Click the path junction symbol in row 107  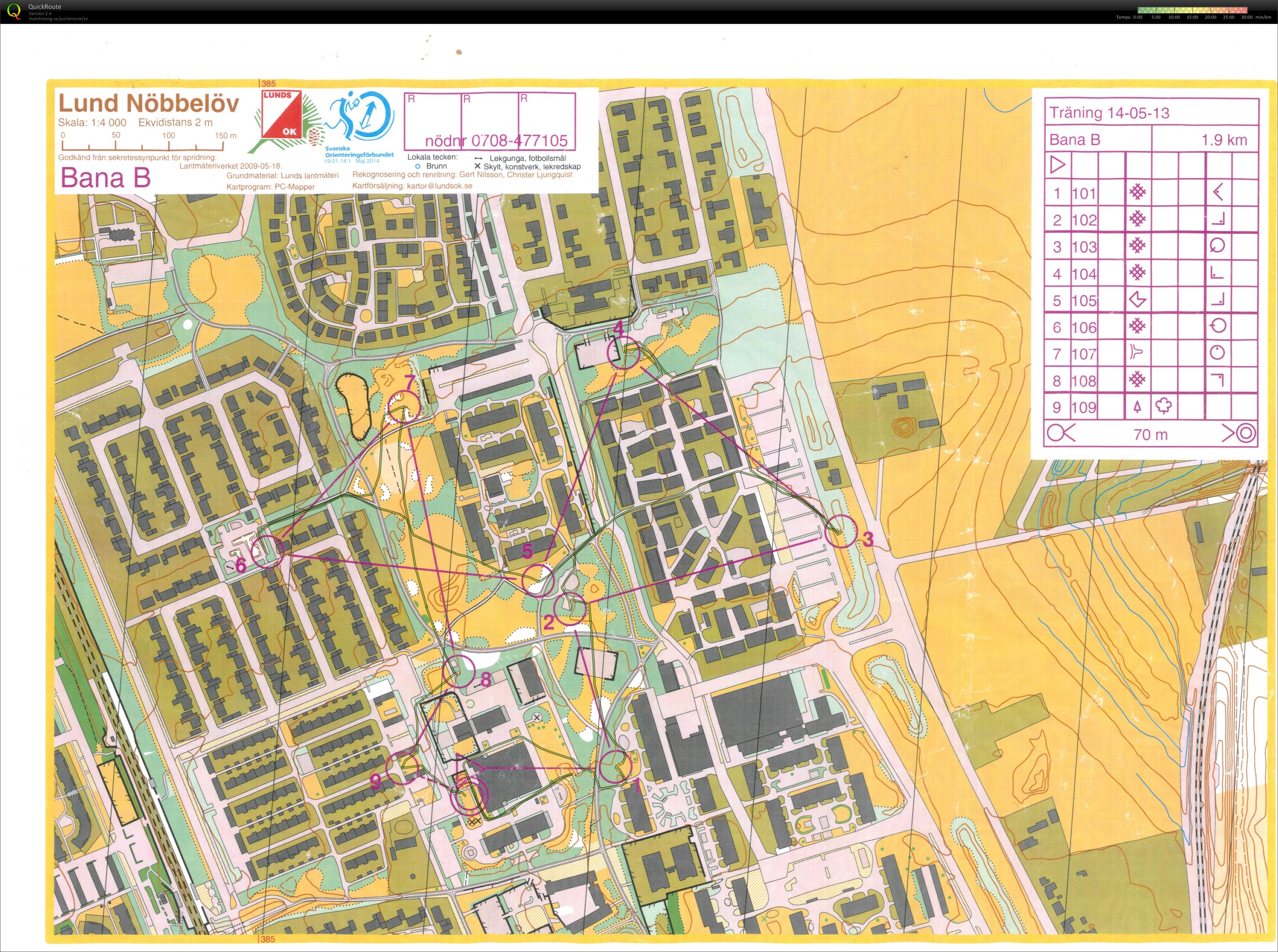(1136, 352)
